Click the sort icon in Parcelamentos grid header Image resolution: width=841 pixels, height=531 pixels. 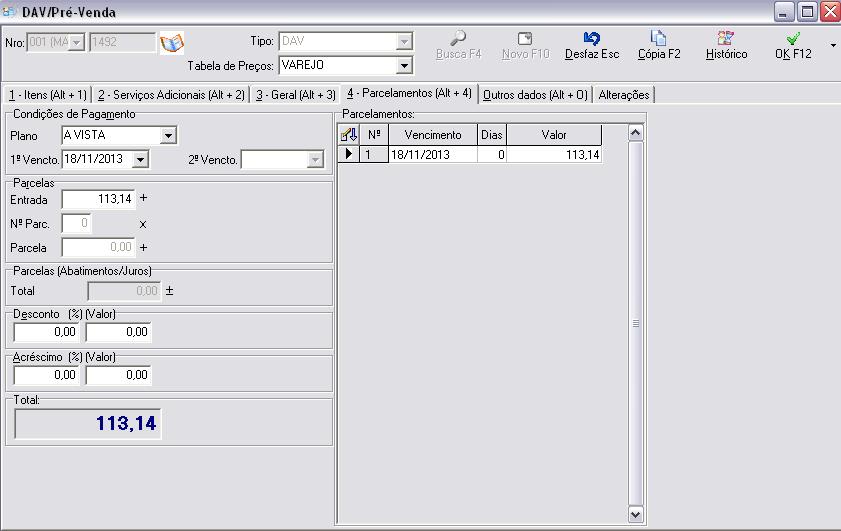point(349,135)
